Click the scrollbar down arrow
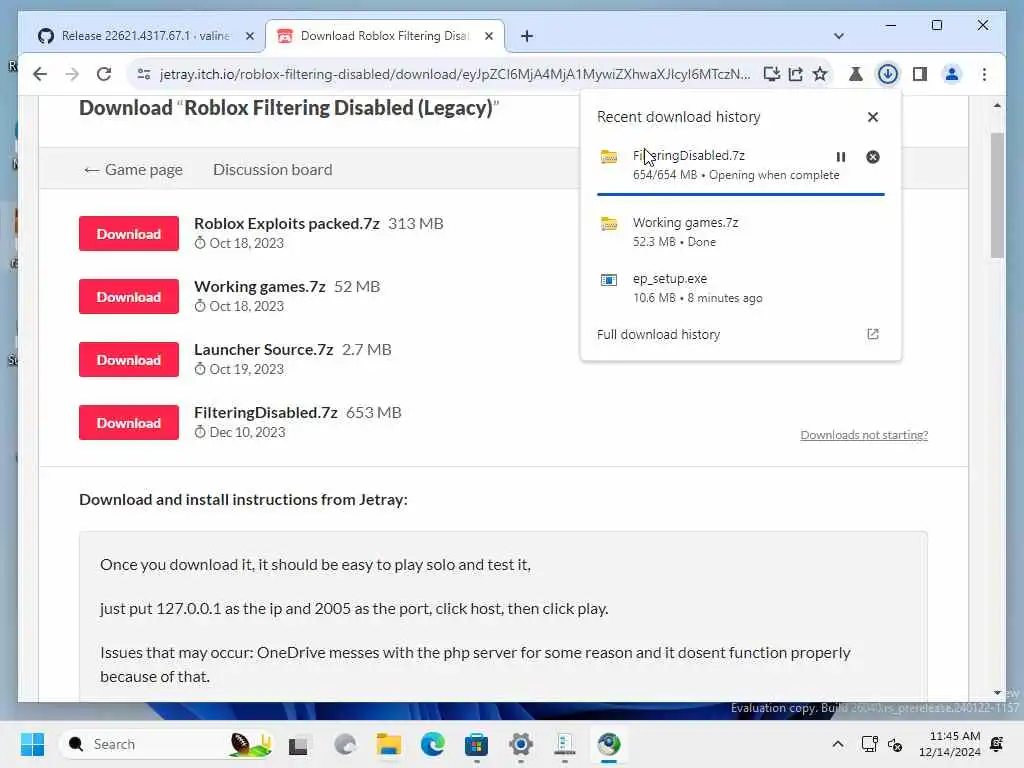This screenshot has height=768, width=1024. [x=997, y=692]
